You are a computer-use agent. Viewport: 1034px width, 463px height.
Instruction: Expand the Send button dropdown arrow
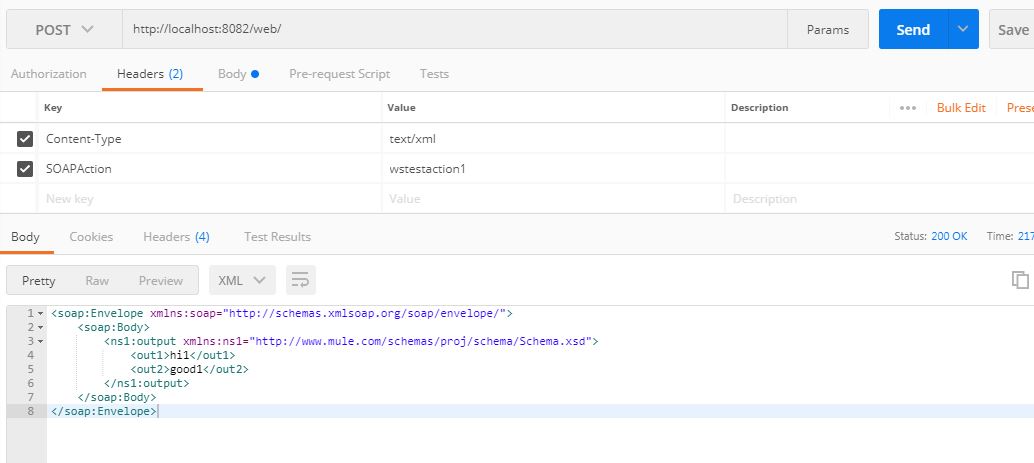963,30
